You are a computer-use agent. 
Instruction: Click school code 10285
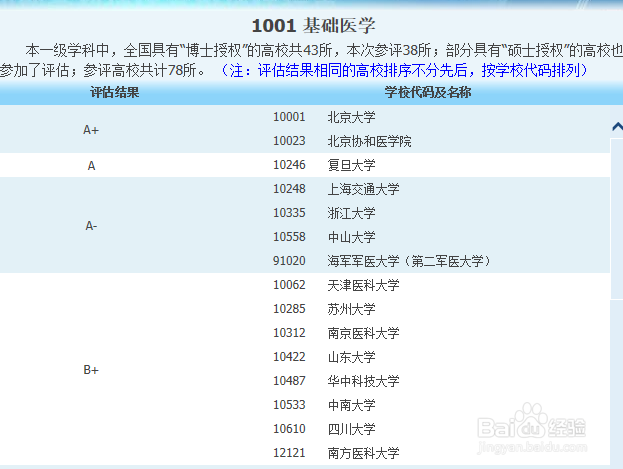point(289,309)
